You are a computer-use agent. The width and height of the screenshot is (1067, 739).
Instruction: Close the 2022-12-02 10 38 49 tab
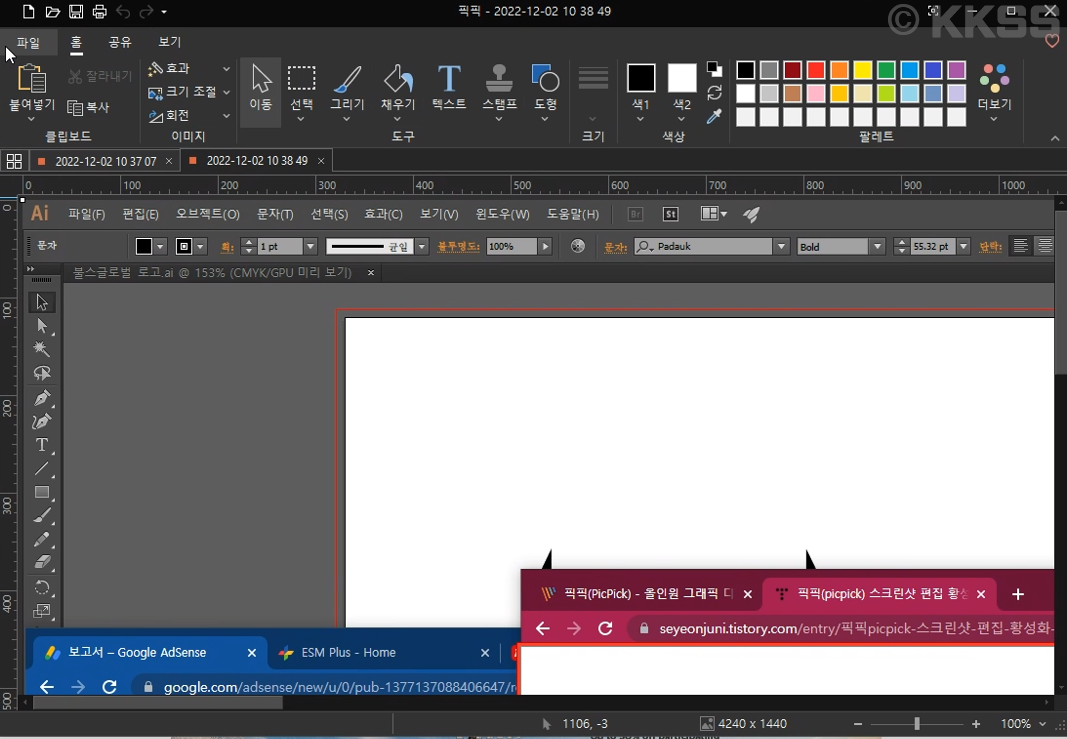click(x=321, y=161)
